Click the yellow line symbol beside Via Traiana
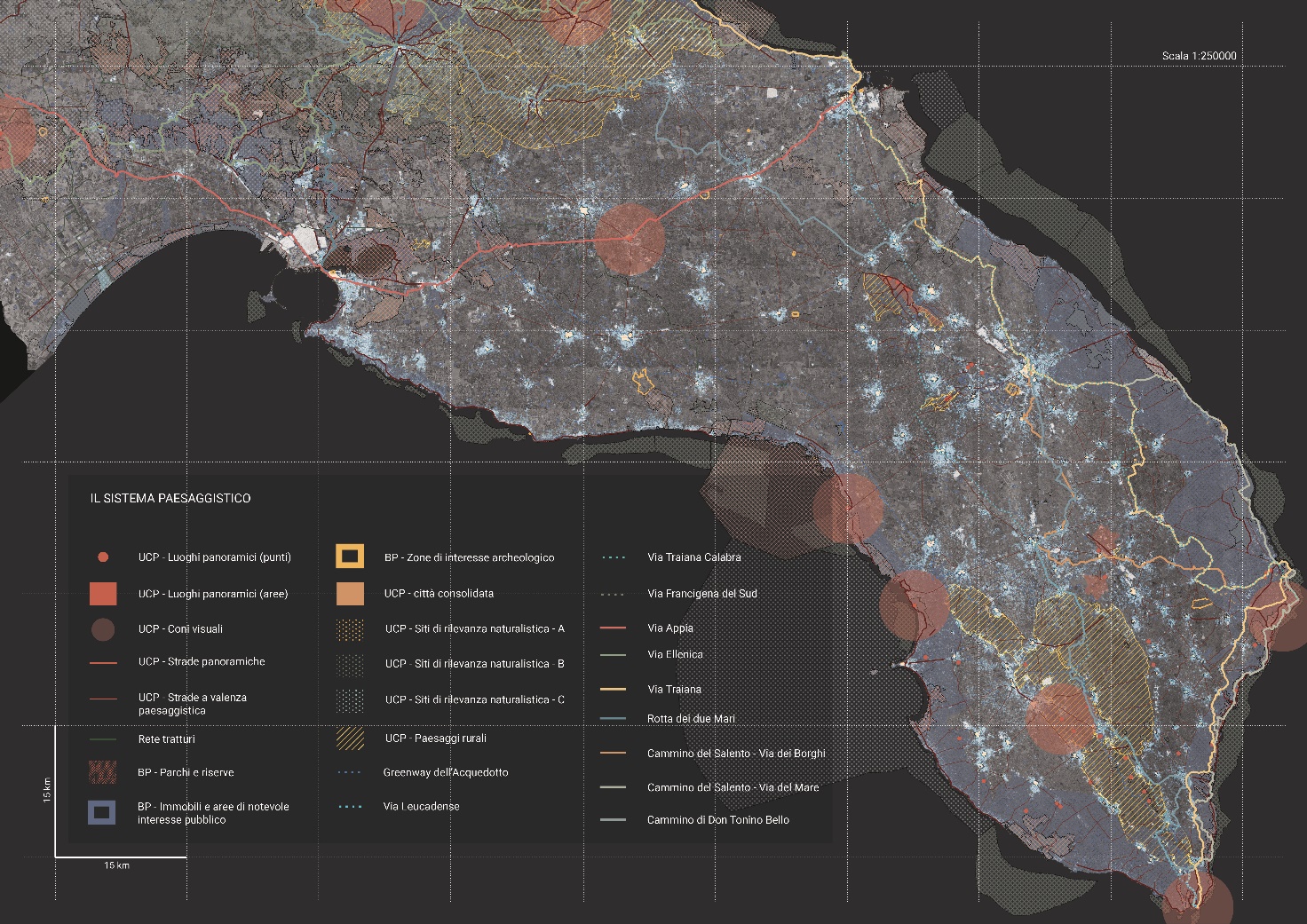The height and width of the screenshot is (924, 1307). coord(613,689)
